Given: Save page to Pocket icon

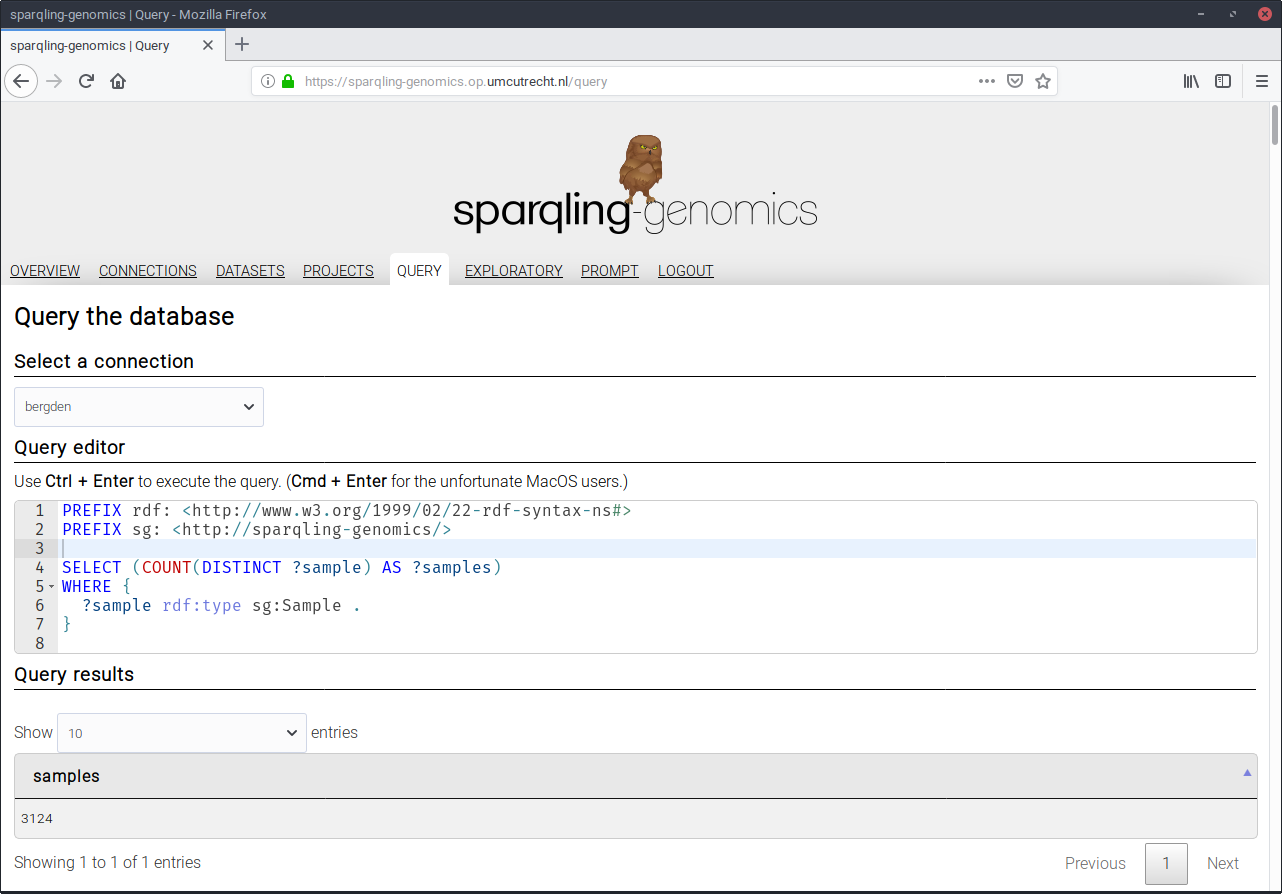Looking at the screenshot, I should [x=1015, y=81].
